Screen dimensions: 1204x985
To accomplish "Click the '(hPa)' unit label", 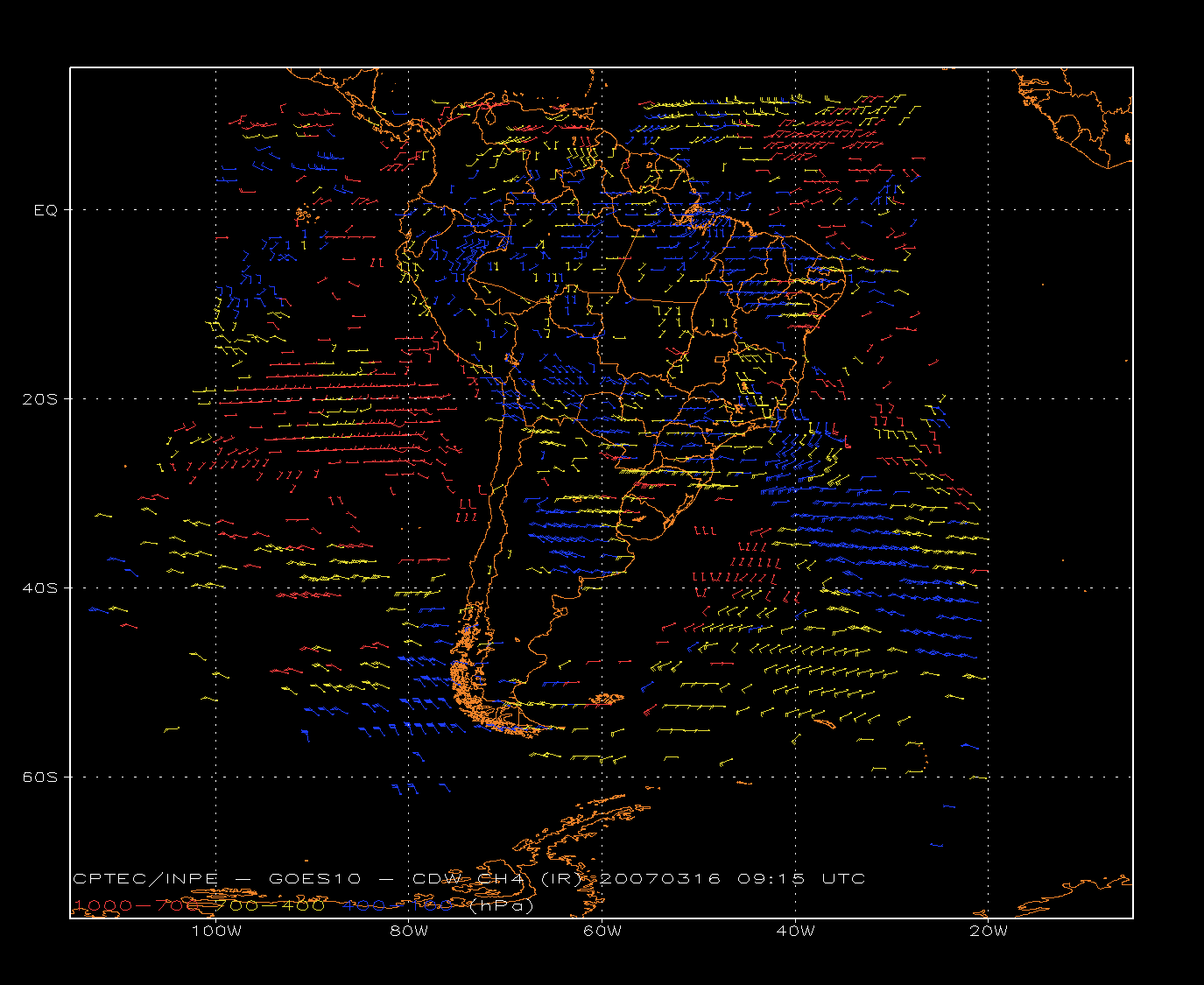I will 502,905.
